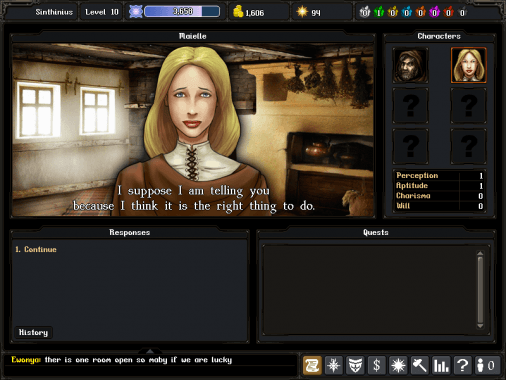Image resolution: width=506 pixels, height=380 pixels.
Task: Click the mask icon in bottom toolbar
Action: [355, 365]
